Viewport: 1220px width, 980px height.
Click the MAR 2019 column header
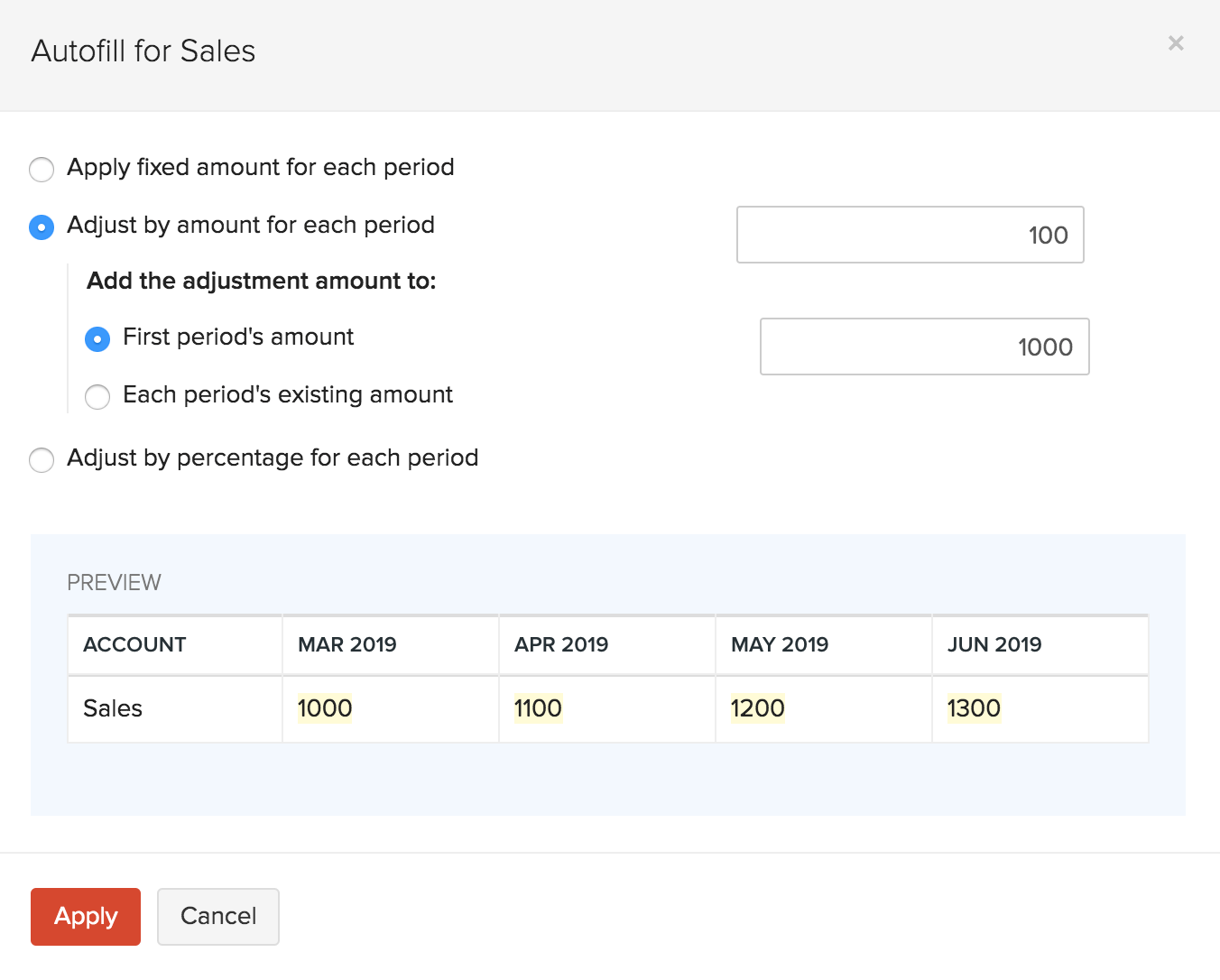point(347,644)
